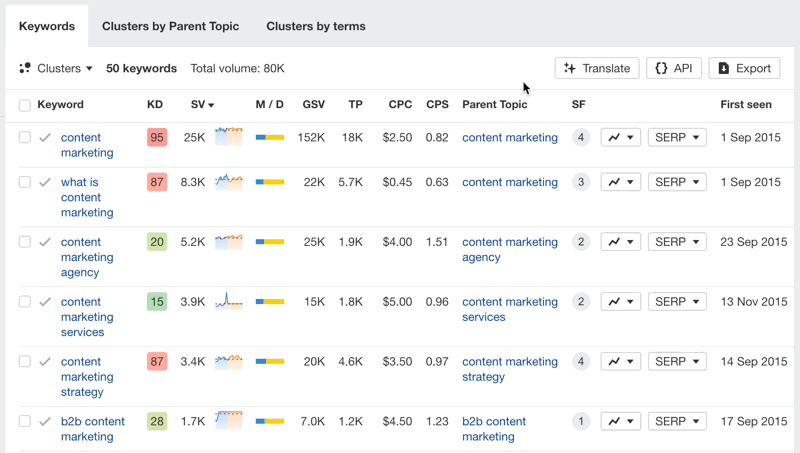Expand the trend chart dropdown for content marketing agency

620,242
